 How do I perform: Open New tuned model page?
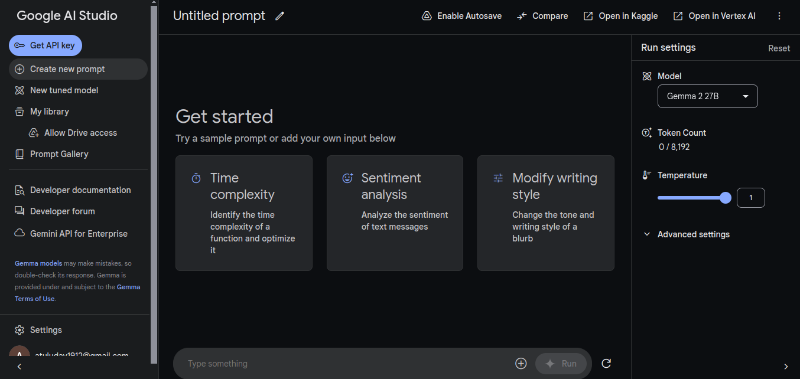[x=64, y=90]
